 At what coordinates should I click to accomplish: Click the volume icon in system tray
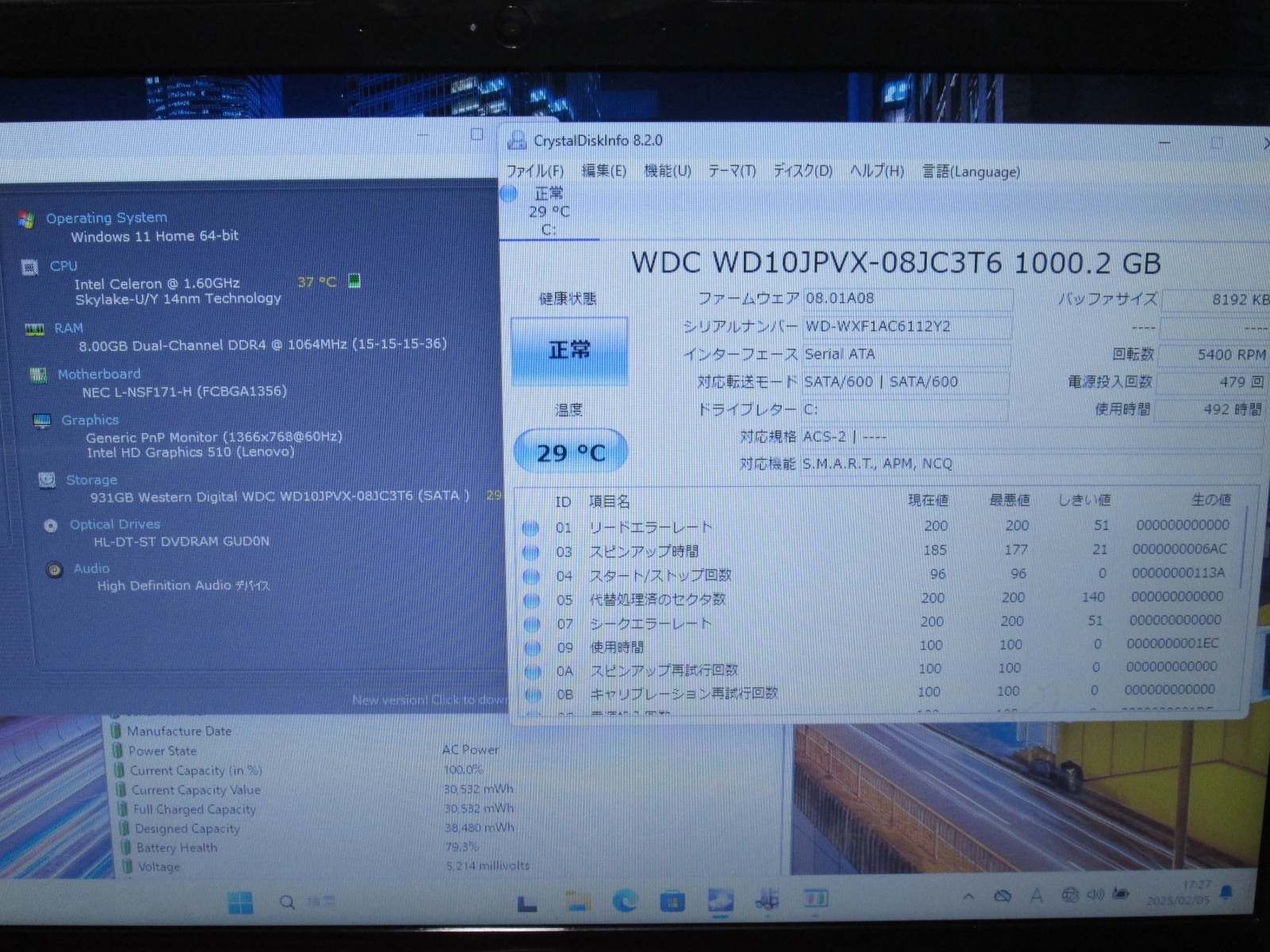pos(1095,895)
